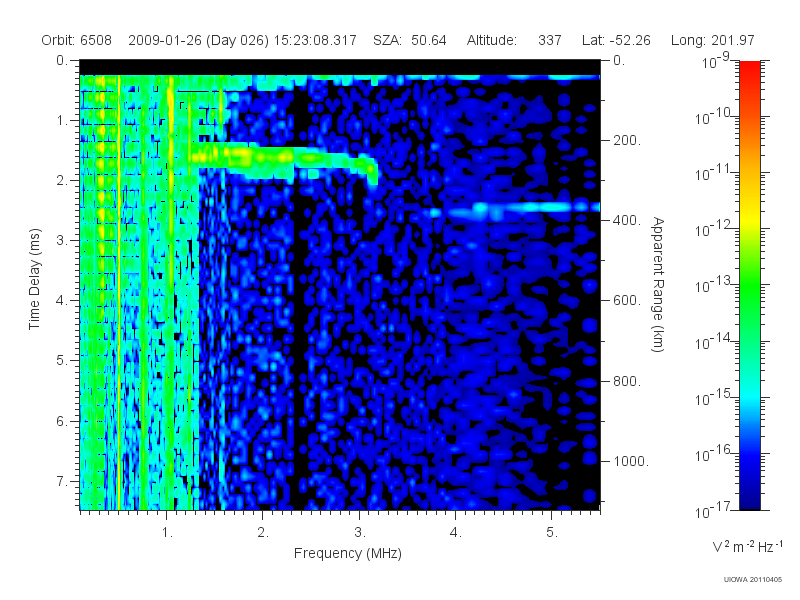Click the Long: 201.97 value
The height and width of the screenshot is (600, 800).
(712, 40)
